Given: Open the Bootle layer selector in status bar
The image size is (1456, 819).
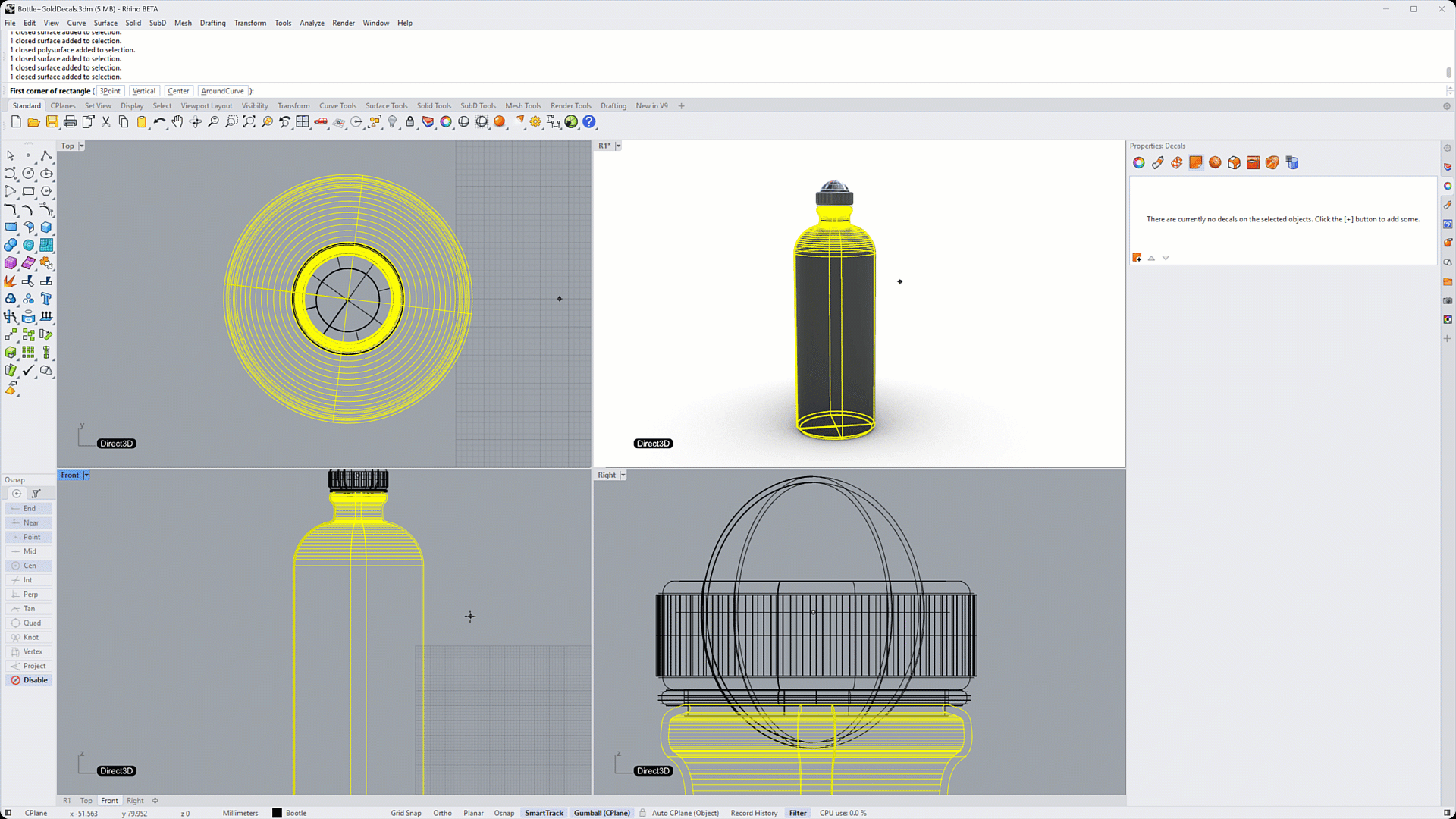Looking at the screenshot, I should click(297, 813).
